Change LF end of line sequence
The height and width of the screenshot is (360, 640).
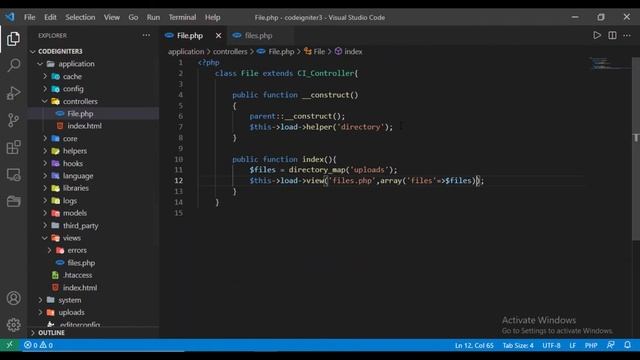(x=572, y=345)
